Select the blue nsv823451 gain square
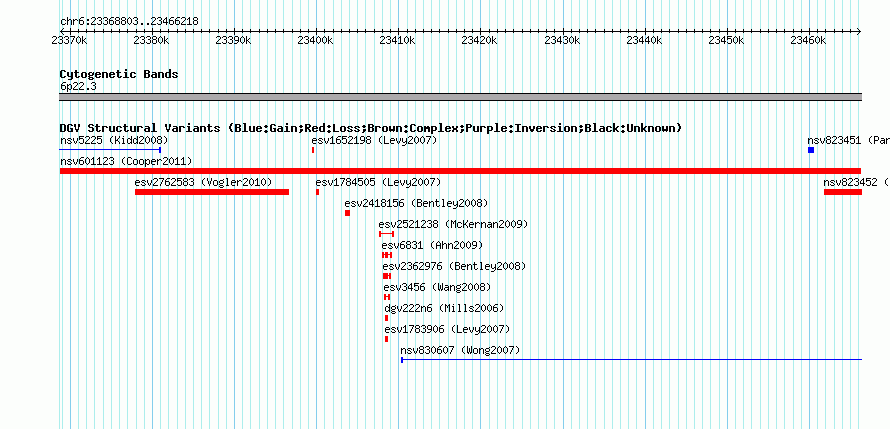This screenshot has height=429, width=890. pyautogui.click(x=811, y=150)
